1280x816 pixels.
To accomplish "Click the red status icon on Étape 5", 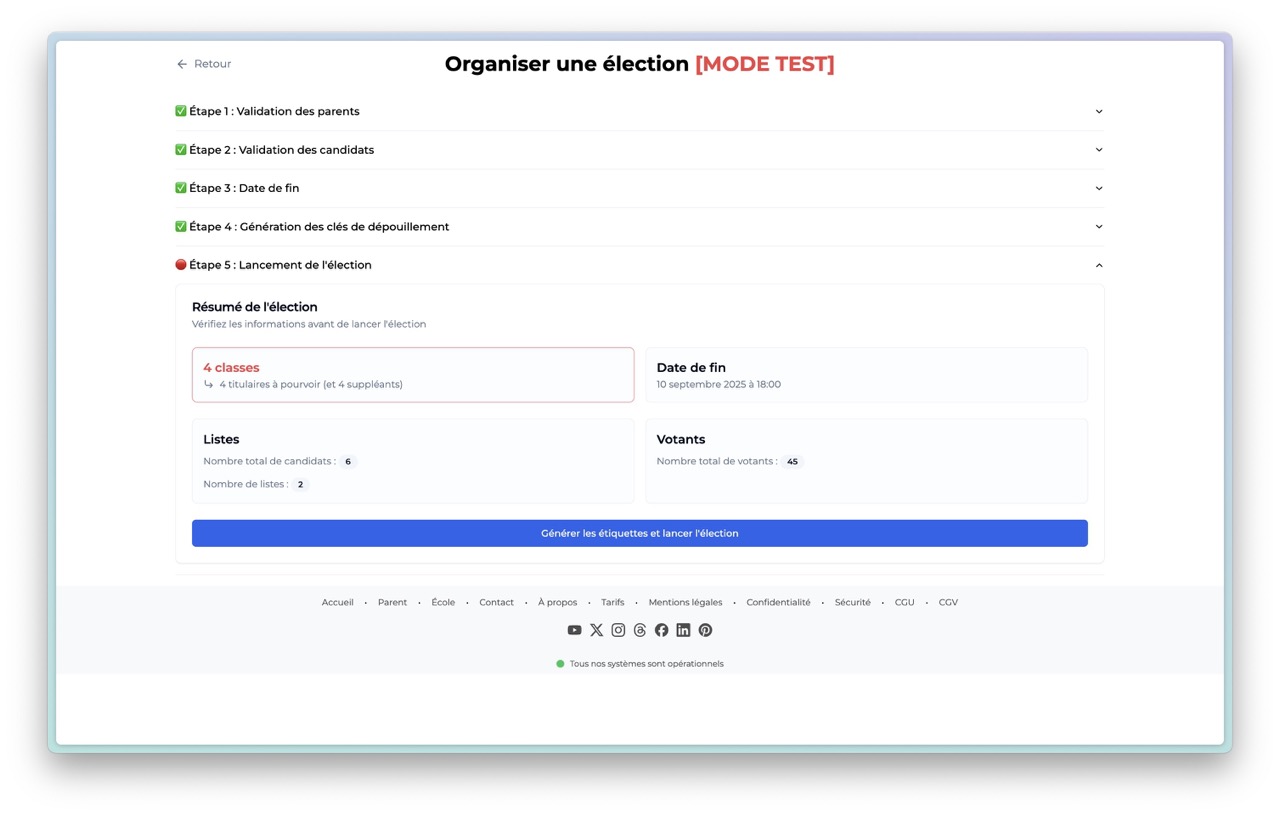I will coord(180,264).
